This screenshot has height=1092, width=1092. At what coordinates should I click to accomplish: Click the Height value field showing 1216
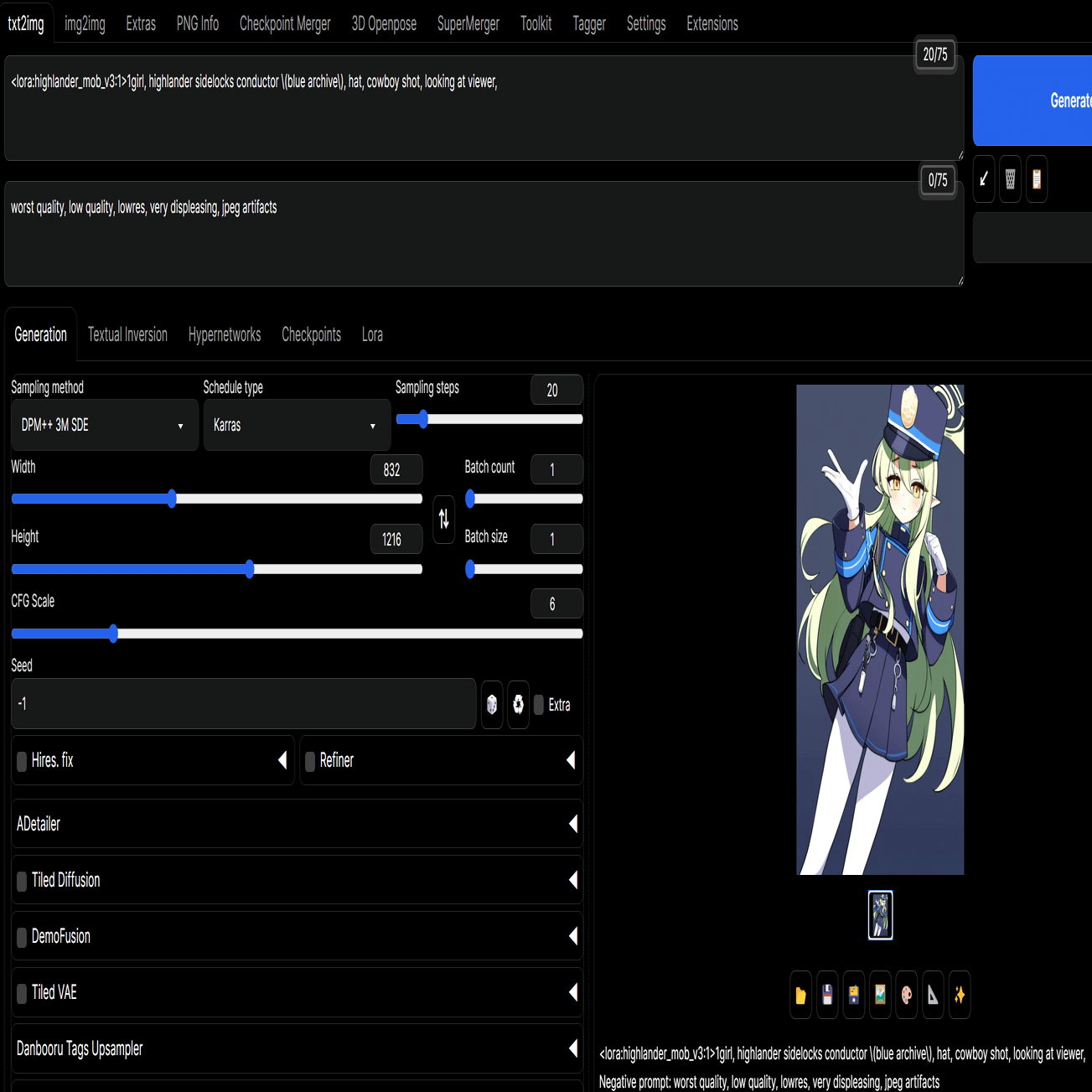396,539
